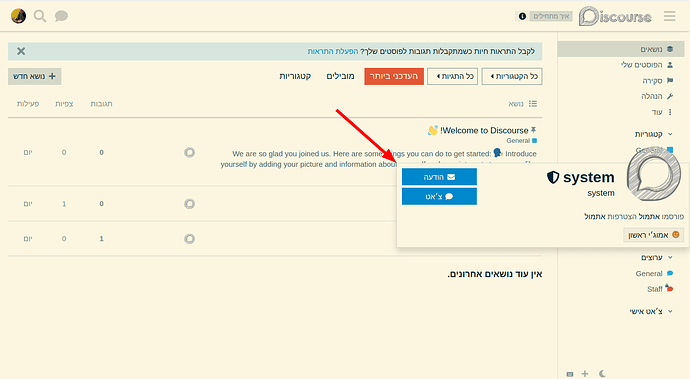The width and height of the screenshot is (690, 379).
Task: Click the pin icon beside Welcome to Discourse
Action: (533, 130)
